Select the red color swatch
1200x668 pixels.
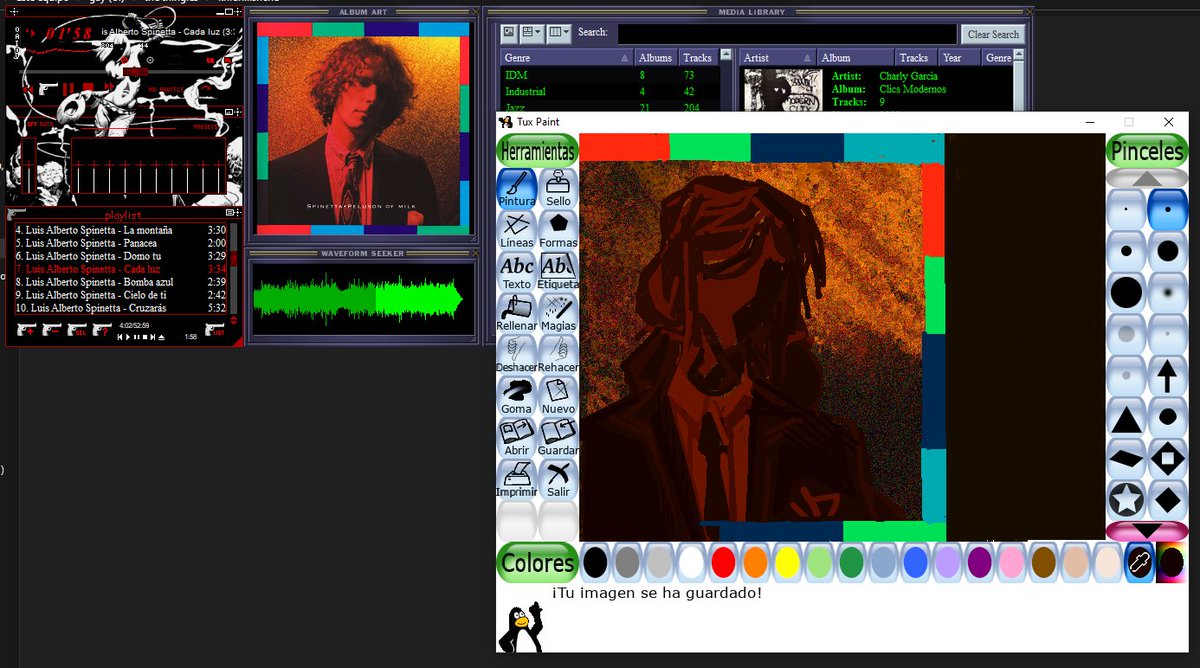click(723, 563)
